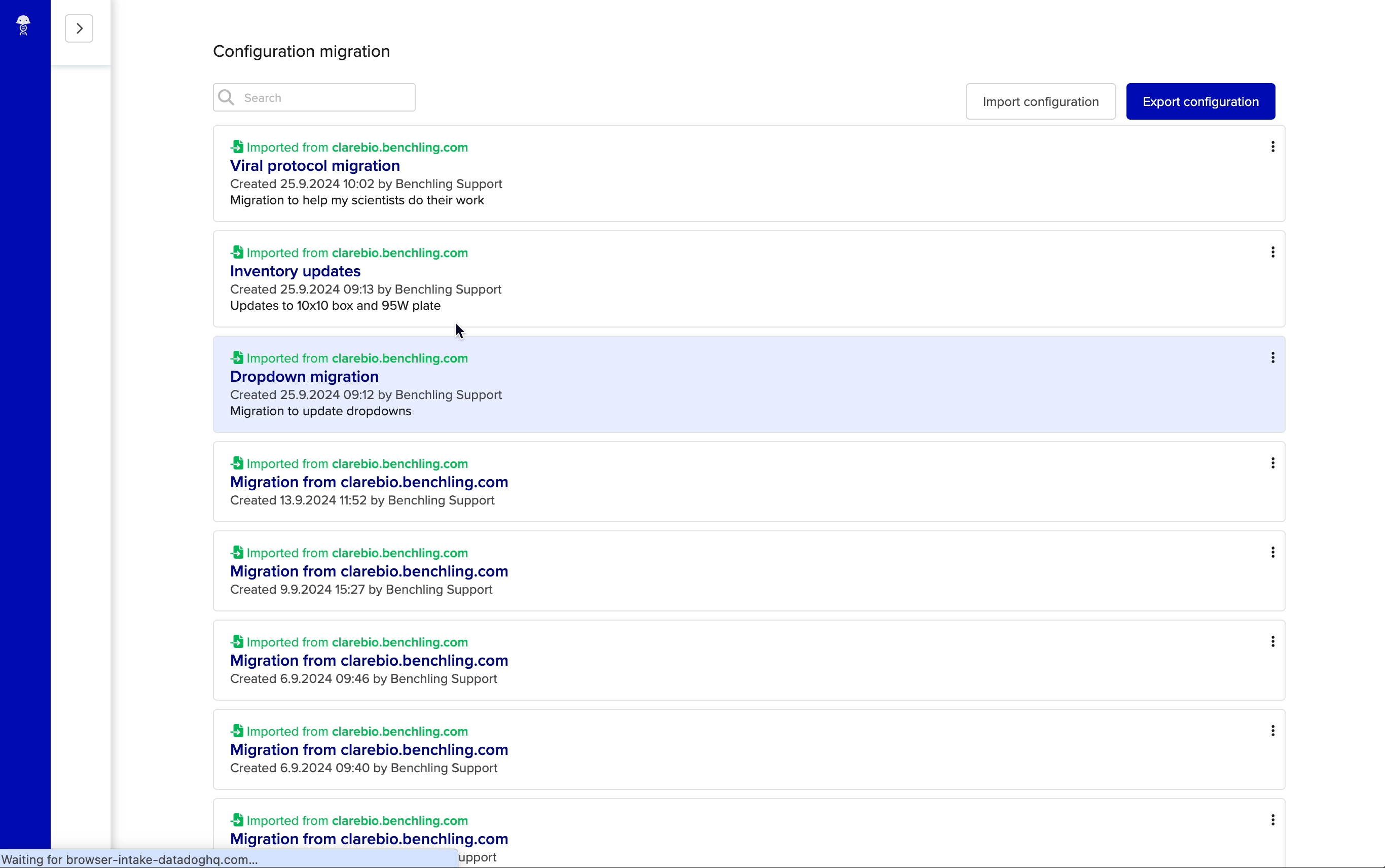Viewport: 1385px width, 868px height.
Task: Open the options menu for the migration created 9.9.2024
Action: [x=1272, y=552]
